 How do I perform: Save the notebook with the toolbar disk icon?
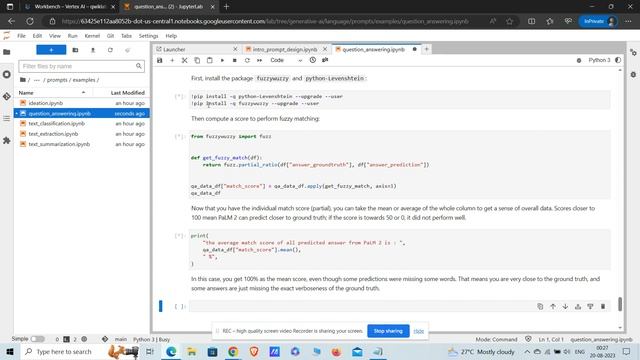pyautogui.click(x=160, y=60)
